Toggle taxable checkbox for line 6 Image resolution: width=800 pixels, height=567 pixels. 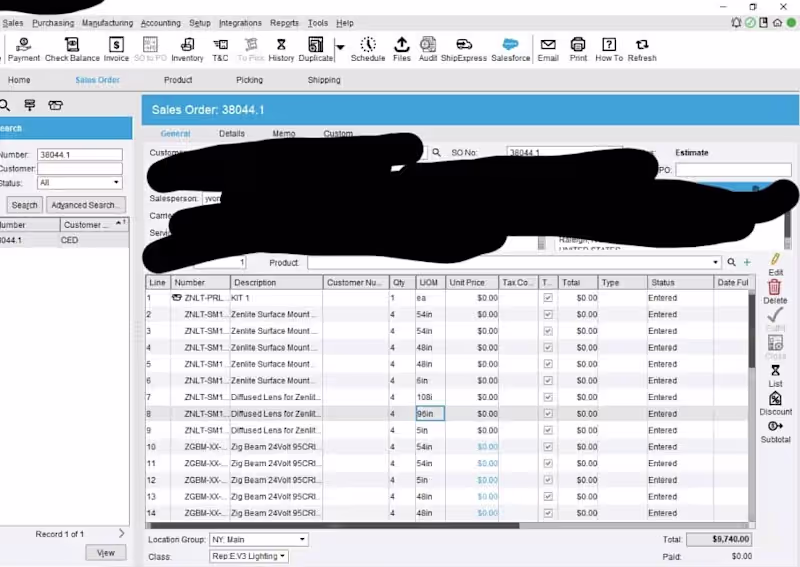[x=548, y=381]
